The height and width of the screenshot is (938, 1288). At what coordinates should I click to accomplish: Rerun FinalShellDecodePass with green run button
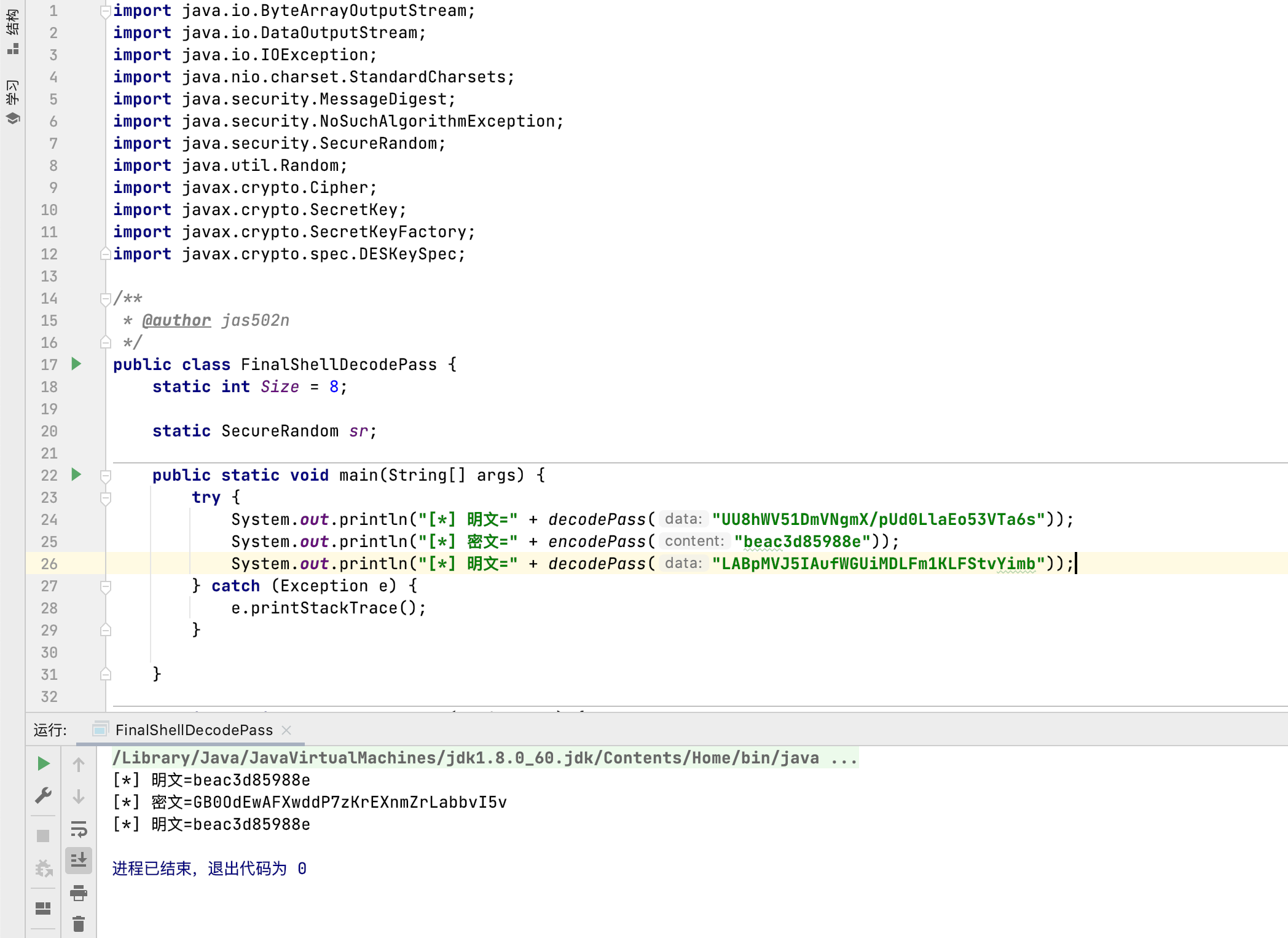coord(43,763)
